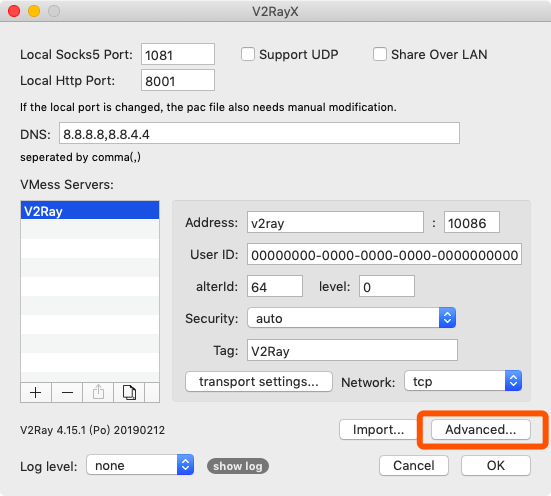Click the show log button

tap(238, 466)
